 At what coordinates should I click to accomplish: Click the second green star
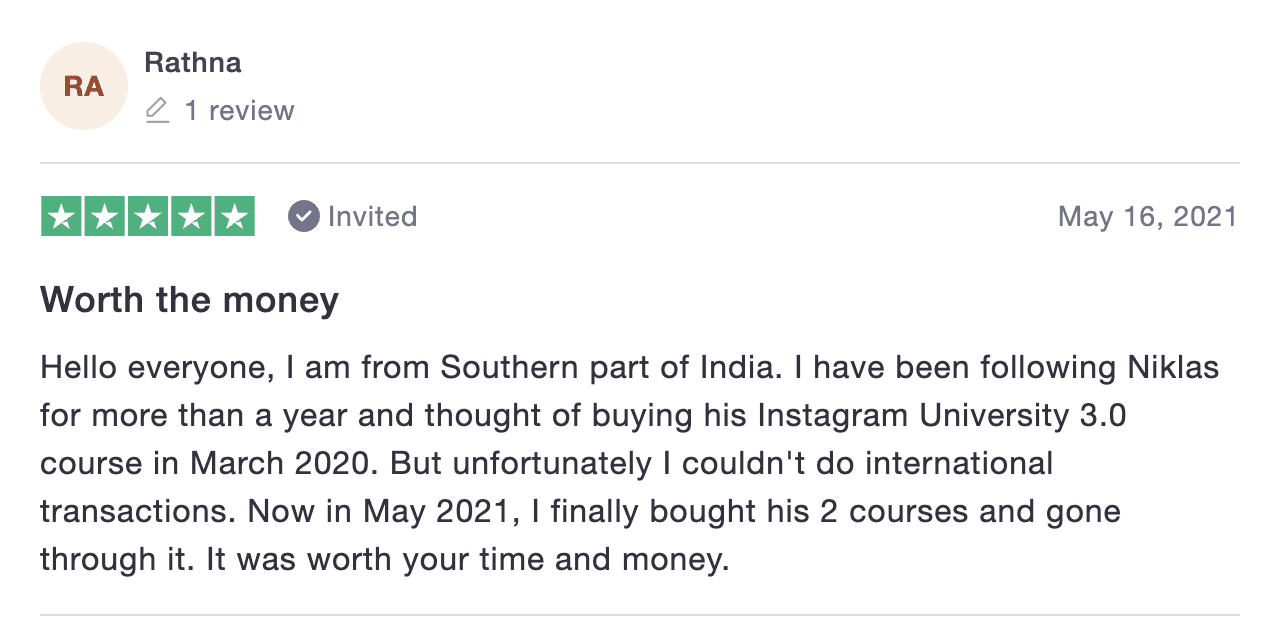pyautogui.click(x=105, y=217)
